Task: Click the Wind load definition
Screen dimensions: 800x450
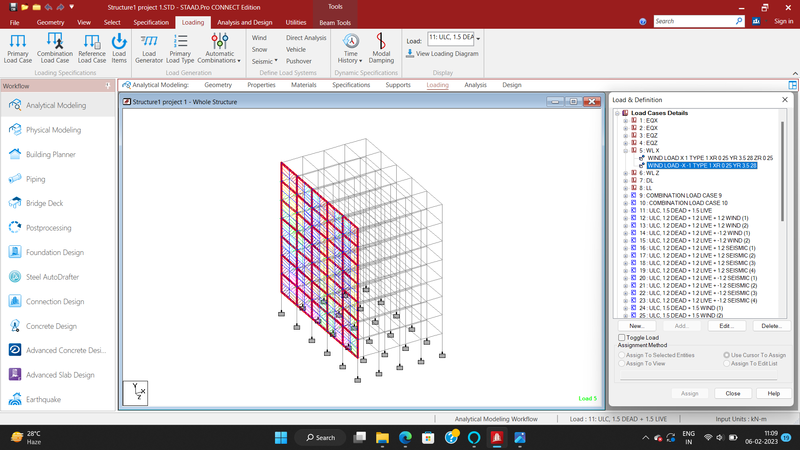Action: pyautogui.click(x=259, y=38)
